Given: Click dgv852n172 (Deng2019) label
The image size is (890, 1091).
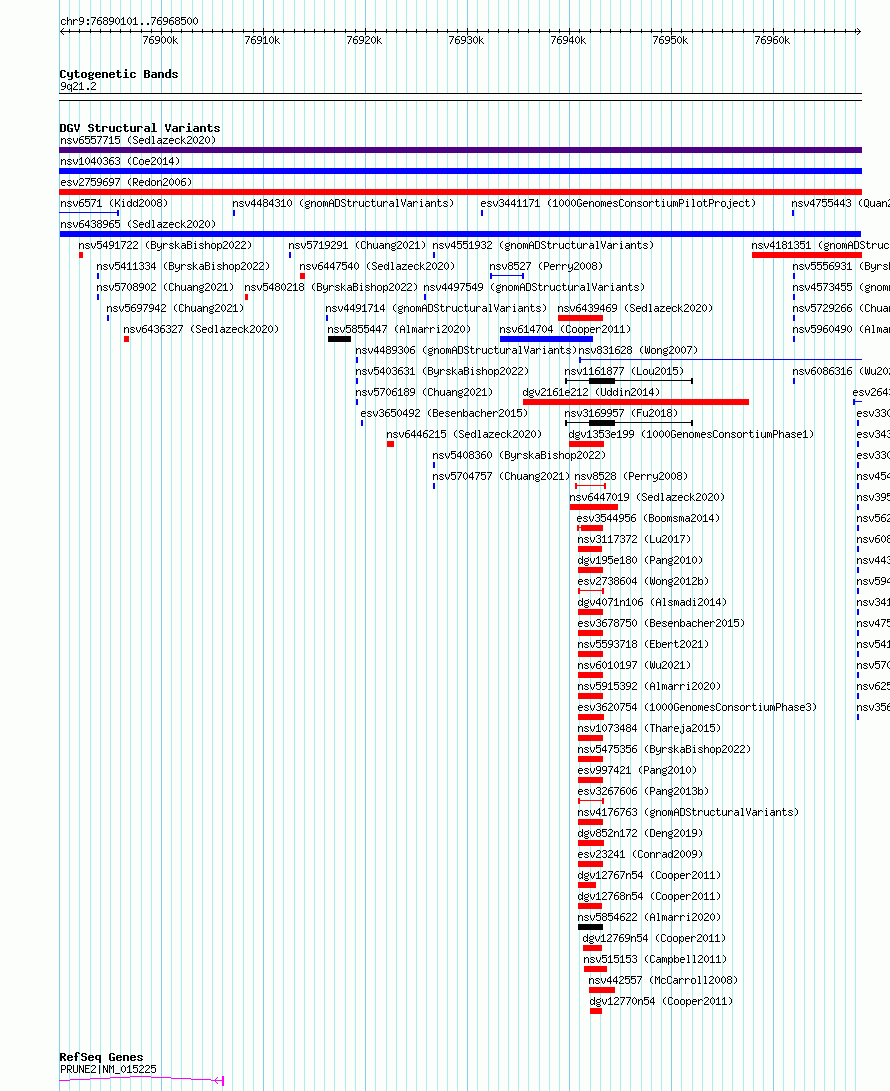Looking at the screenshot, I should pos(641,833).
